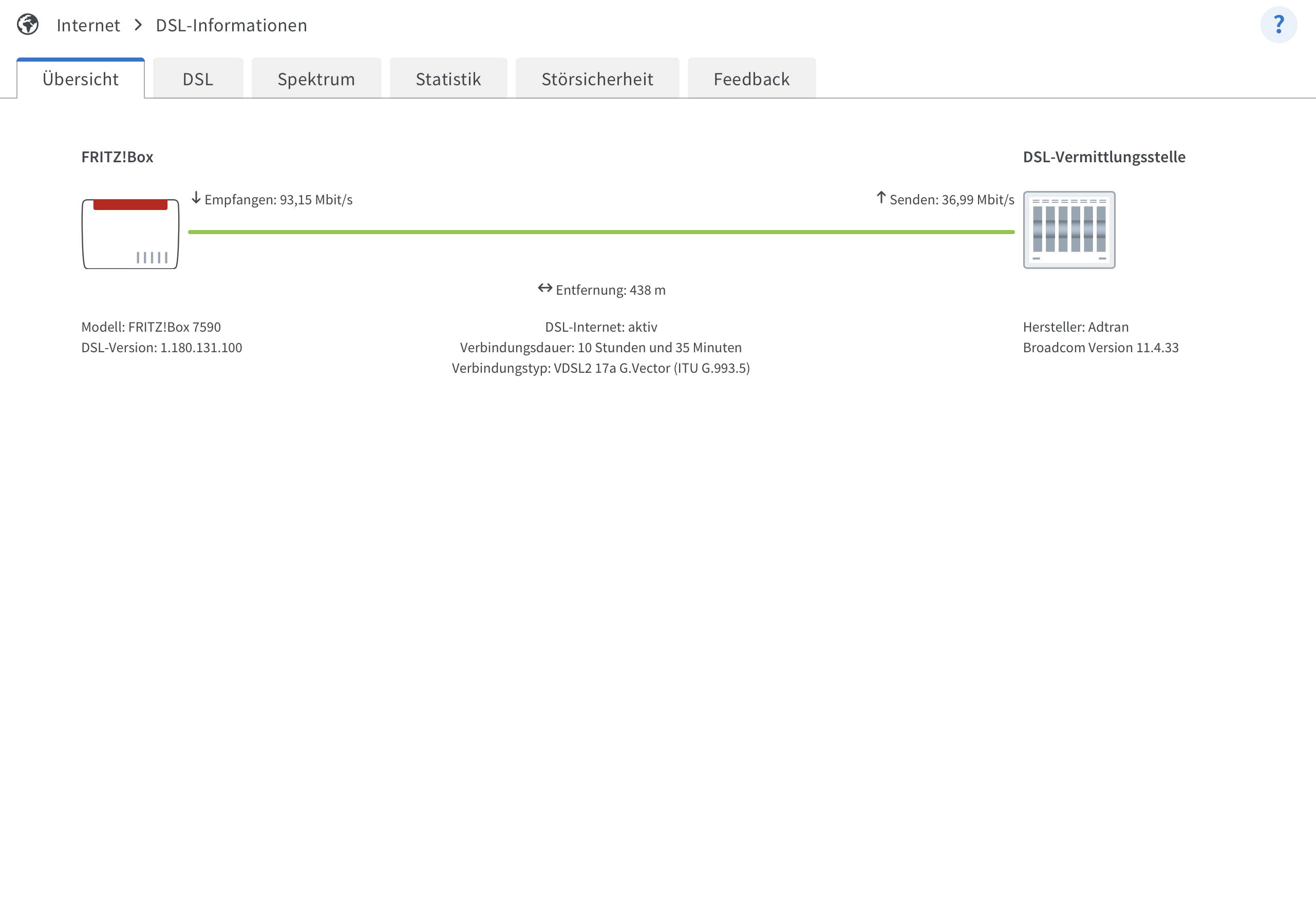1316x918 pixels.
Task: Click the Verbindungstyp VDSL2 text
Action: click(x=600, y=369)
